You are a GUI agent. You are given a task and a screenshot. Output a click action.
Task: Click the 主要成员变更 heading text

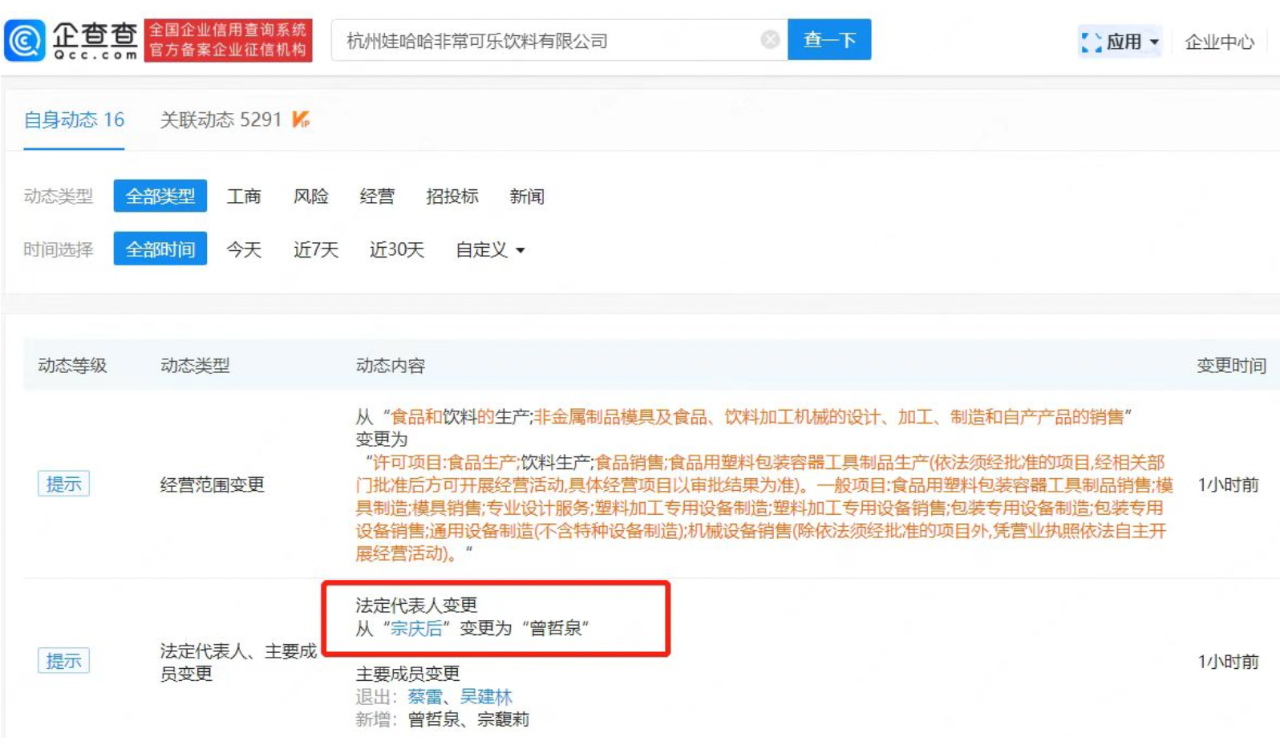[x=408, y=673]
